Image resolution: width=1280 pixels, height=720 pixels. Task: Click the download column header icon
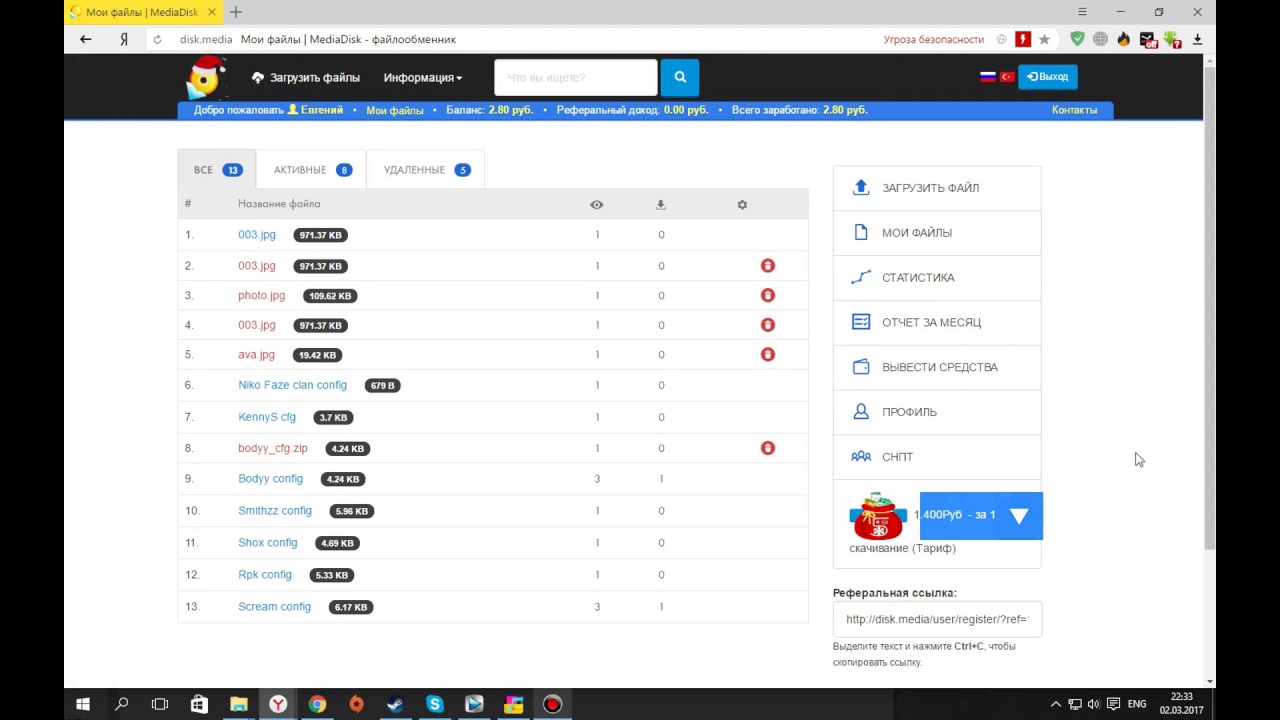coord(660,205)
